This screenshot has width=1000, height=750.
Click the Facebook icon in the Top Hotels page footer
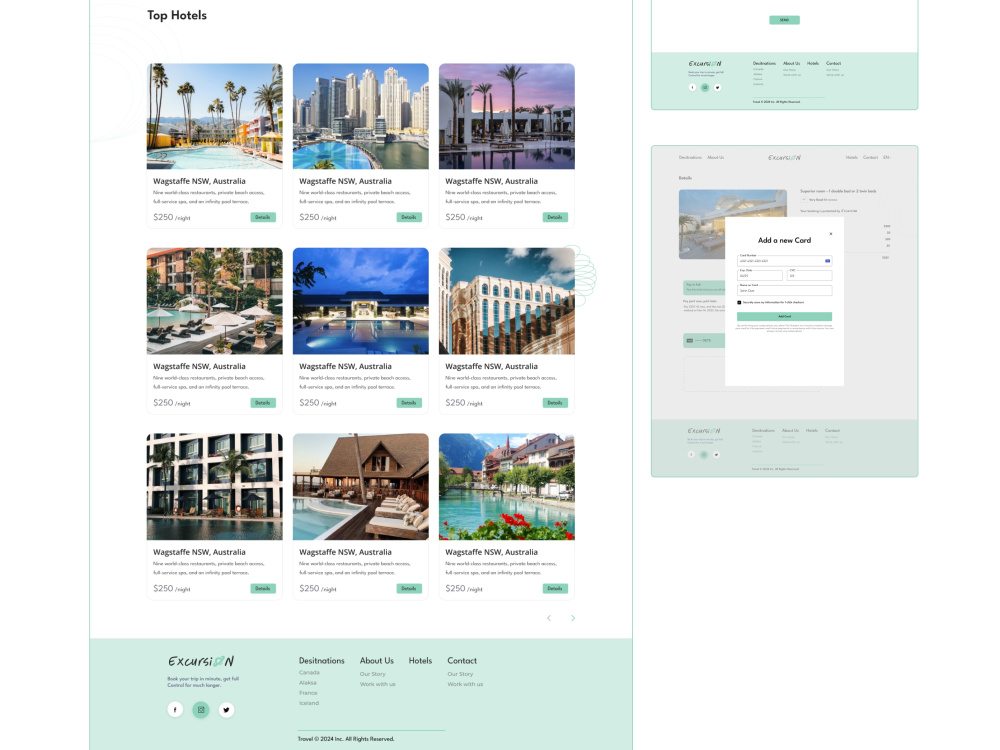[x=175, y=709]
